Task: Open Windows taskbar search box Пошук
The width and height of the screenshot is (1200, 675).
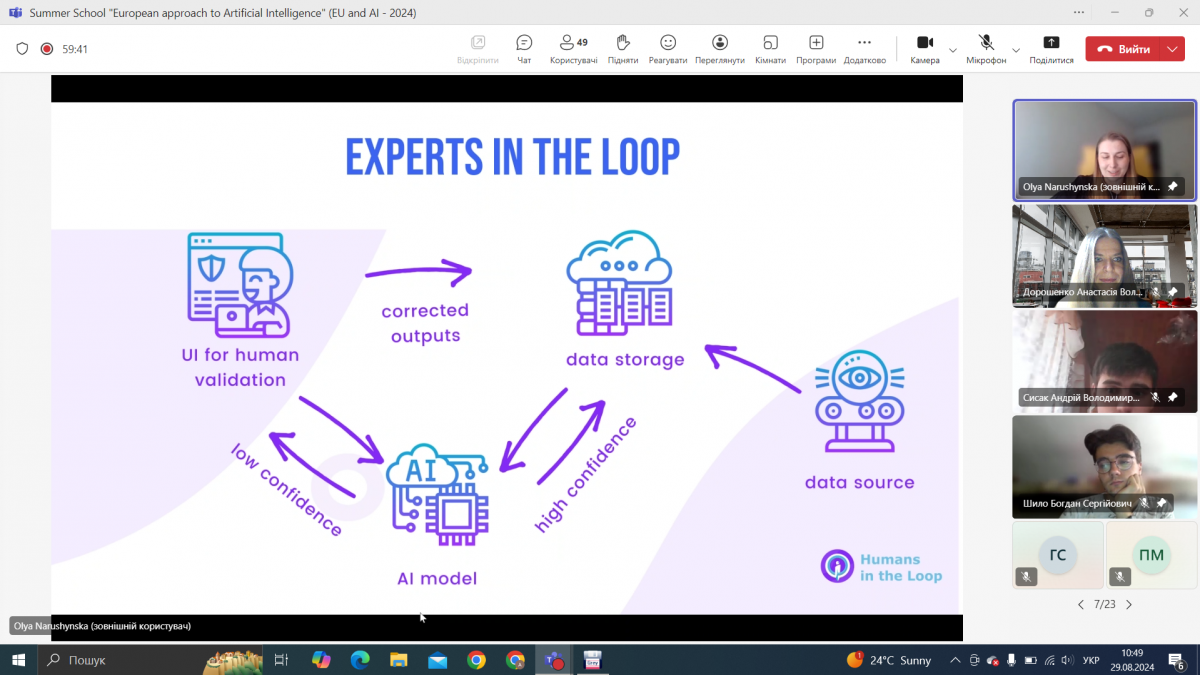Action: click(x=120, y=660)
